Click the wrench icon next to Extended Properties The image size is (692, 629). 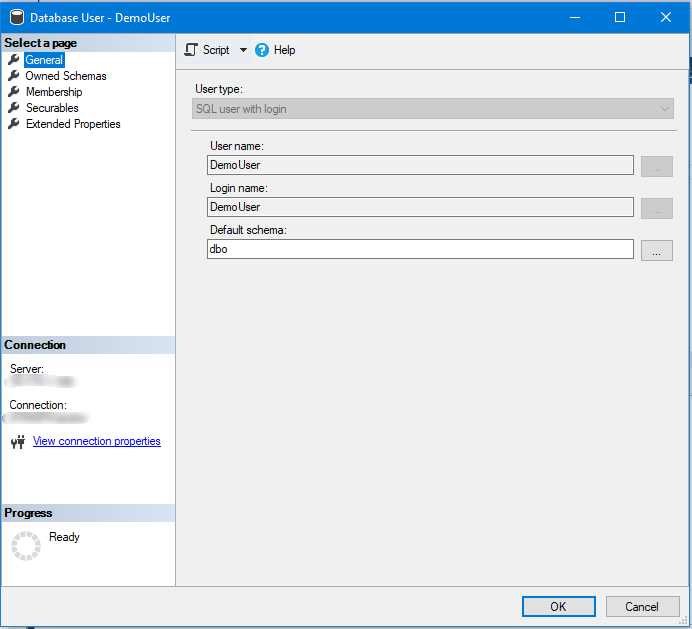click(x=14, y=123)
